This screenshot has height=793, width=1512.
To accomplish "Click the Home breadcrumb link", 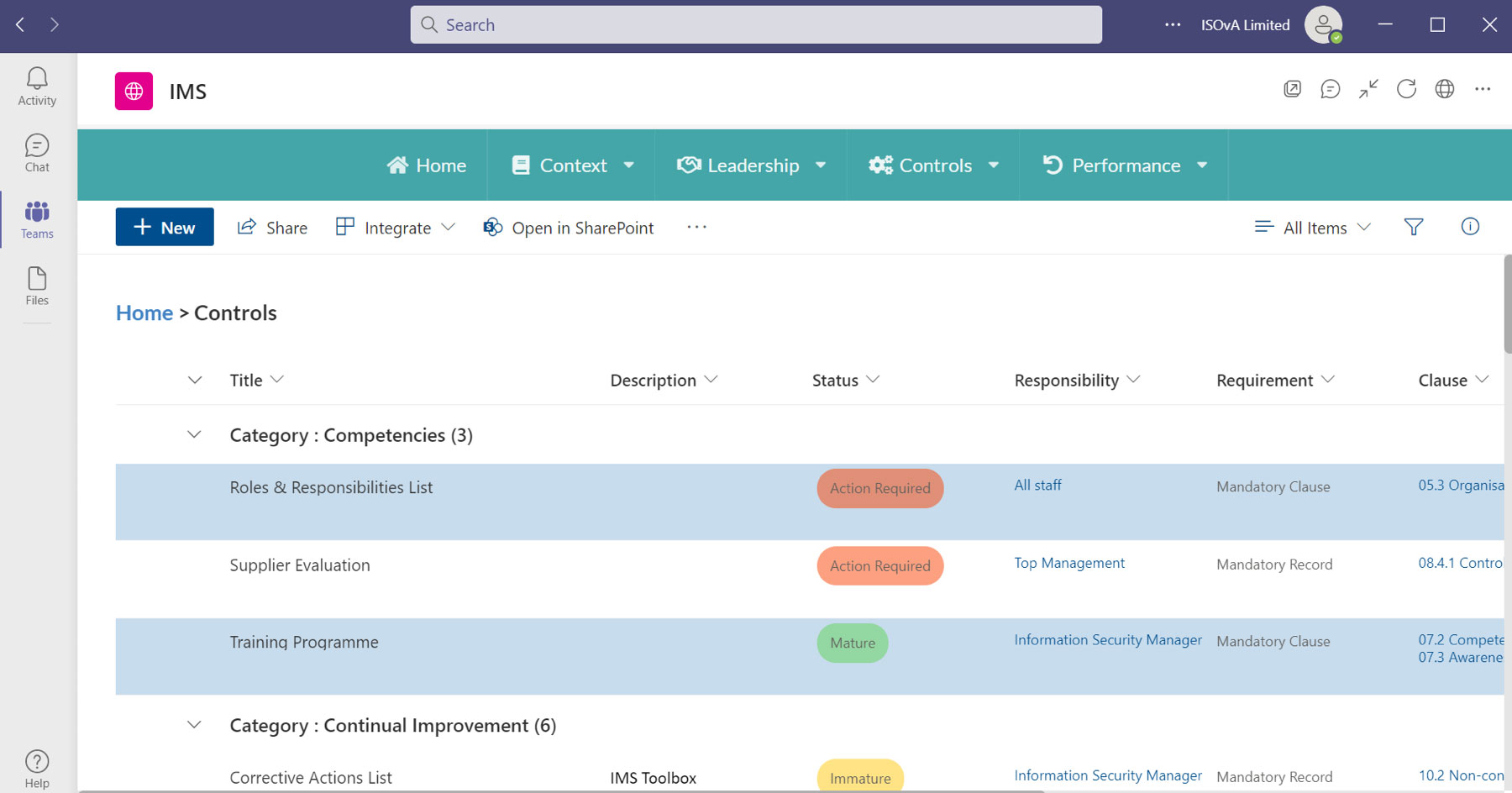I will 144,312.
